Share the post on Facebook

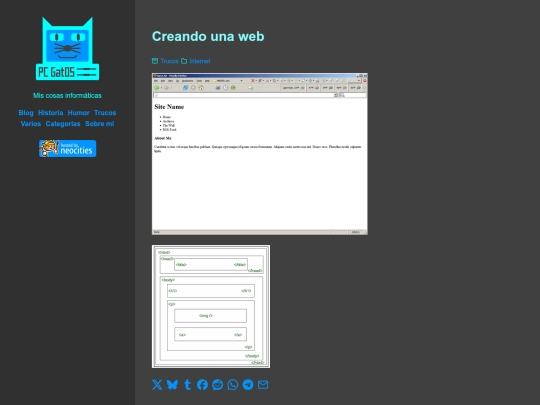pyautogui.click(x=202, y=384)
